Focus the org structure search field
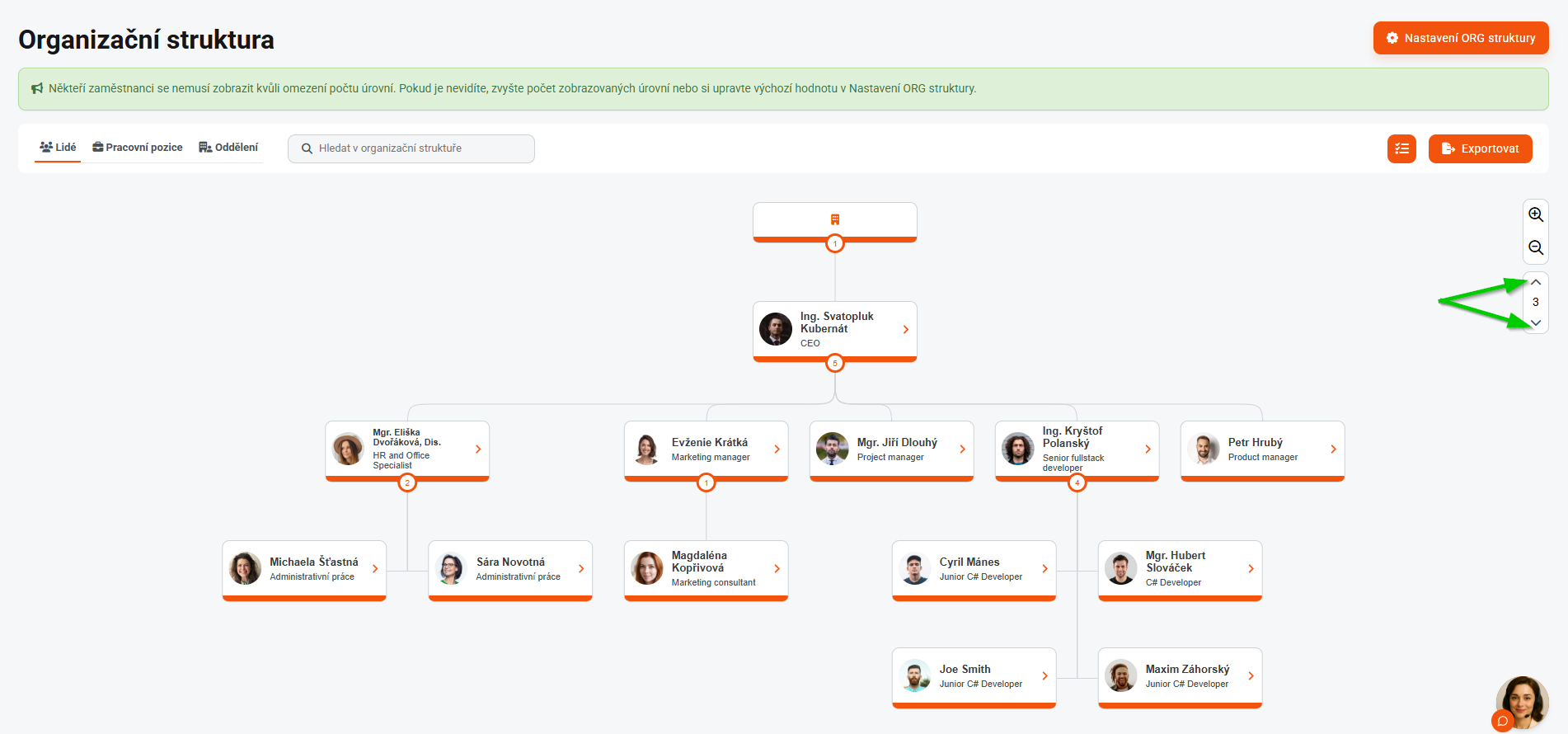 tap(411, 148)
